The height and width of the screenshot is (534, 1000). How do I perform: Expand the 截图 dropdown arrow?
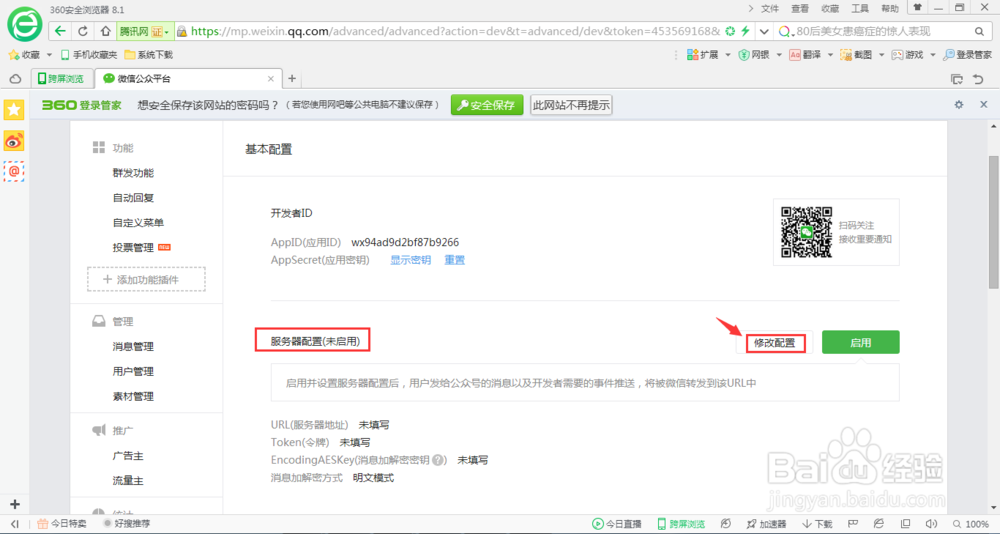coord(881,55)
